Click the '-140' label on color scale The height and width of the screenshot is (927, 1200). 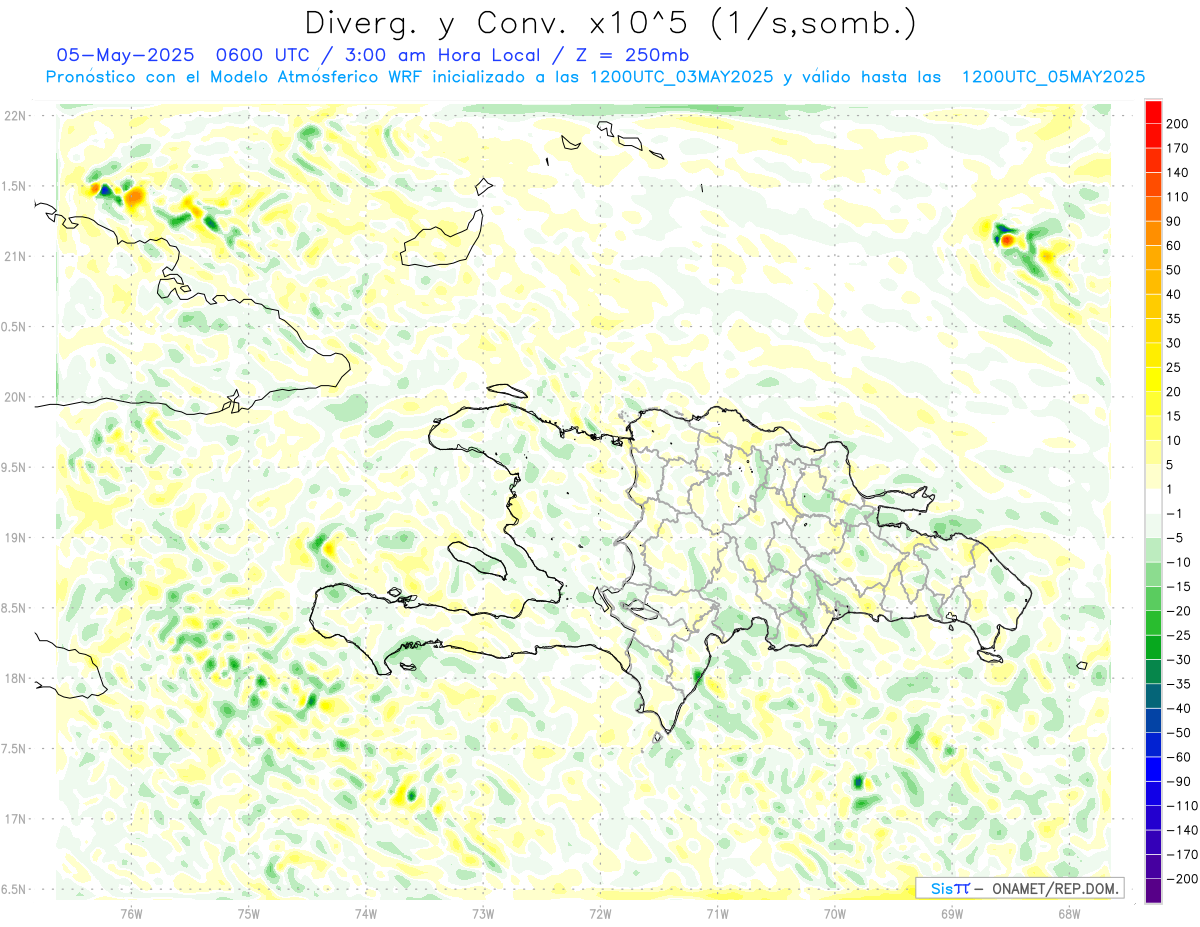coord(1181,830)
